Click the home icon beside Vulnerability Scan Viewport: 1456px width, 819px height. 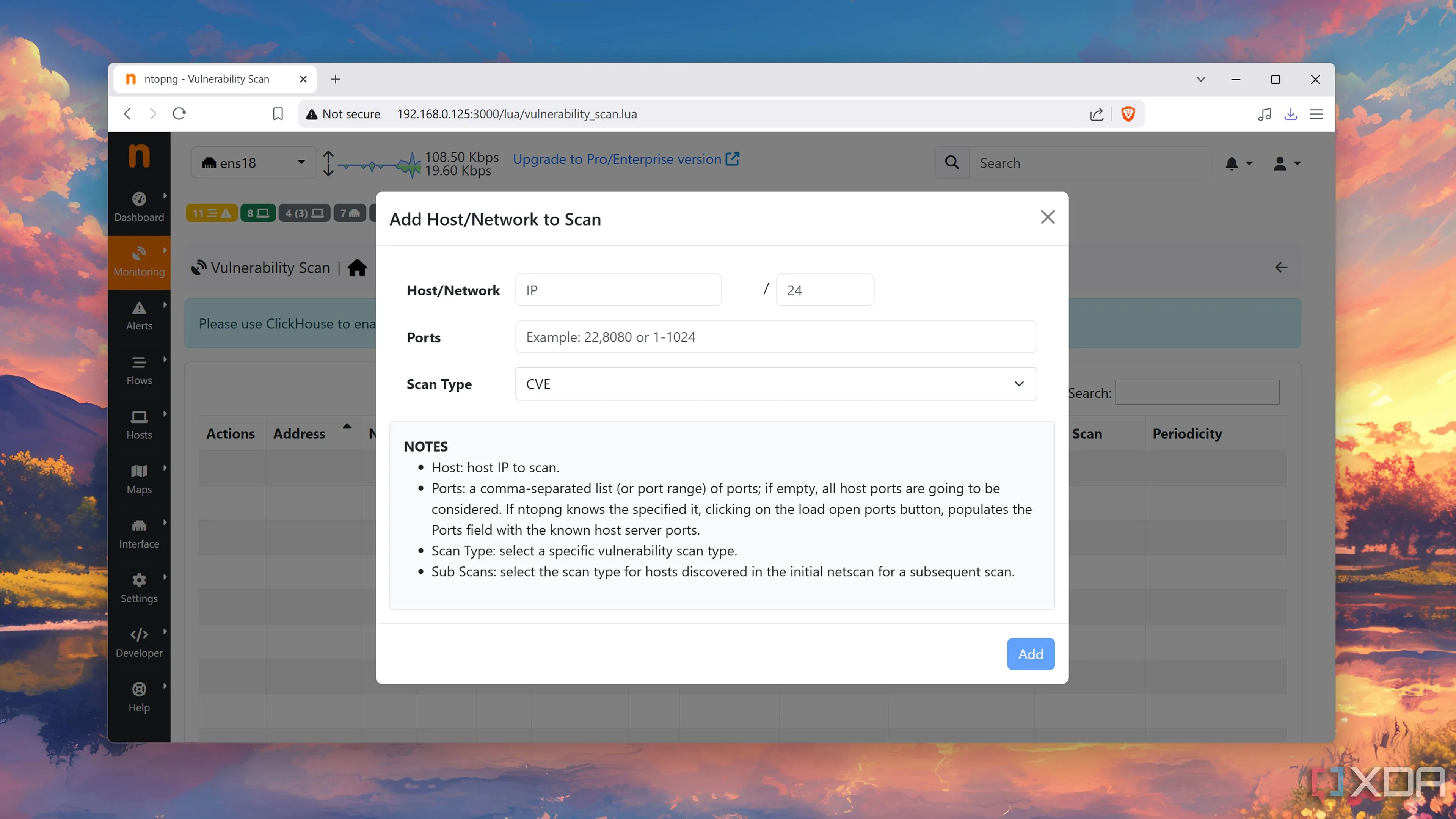(357, 268)
